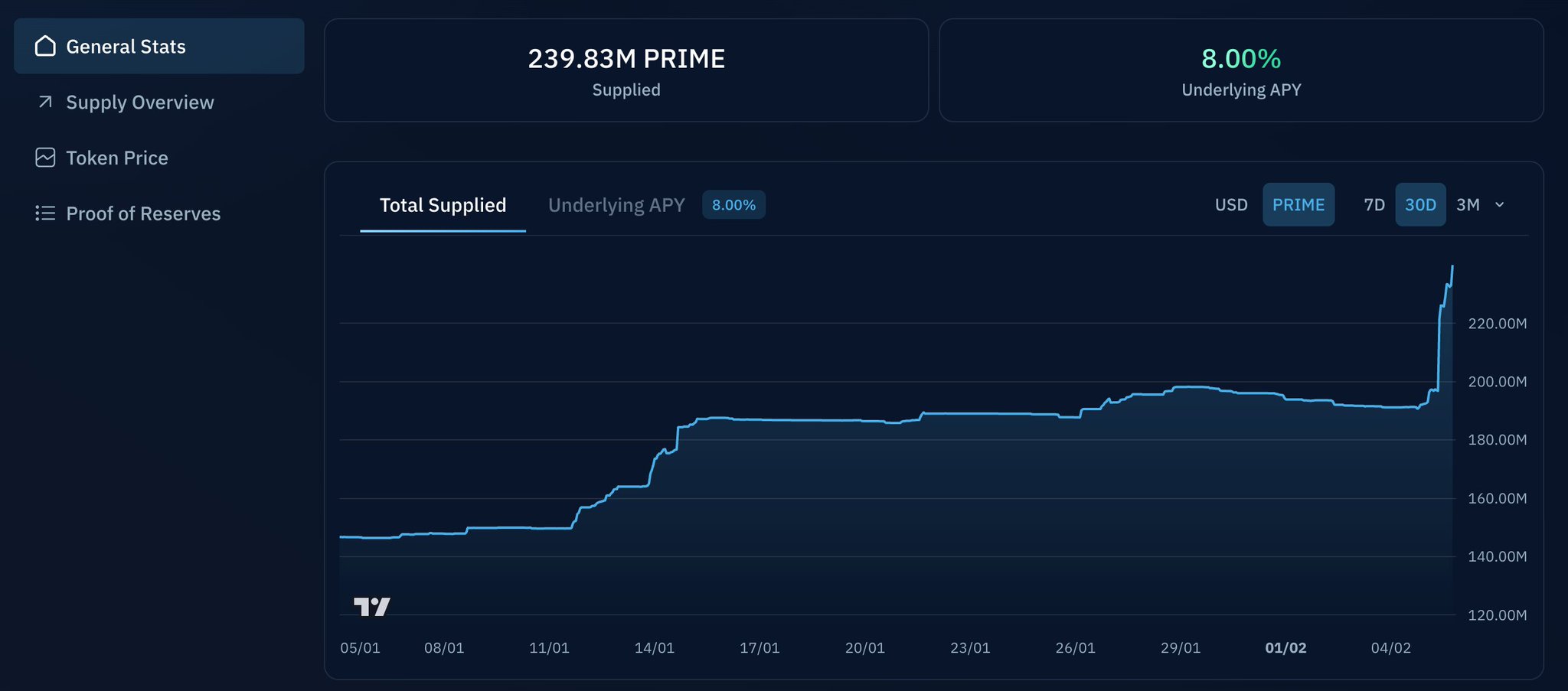Click the Supply Overview arrow icon
Viewport: 1568px width, 691px height.
point(45,102)
